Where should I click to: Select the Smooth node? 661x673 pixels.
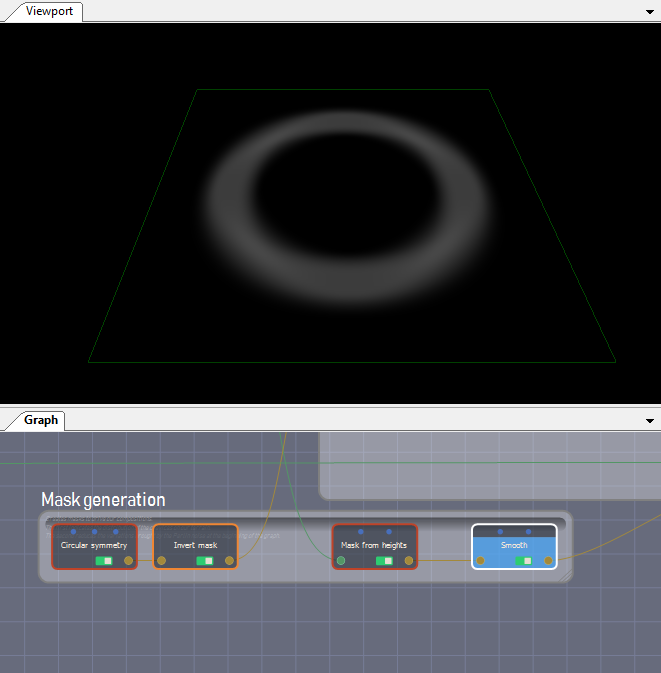[514, 545]
